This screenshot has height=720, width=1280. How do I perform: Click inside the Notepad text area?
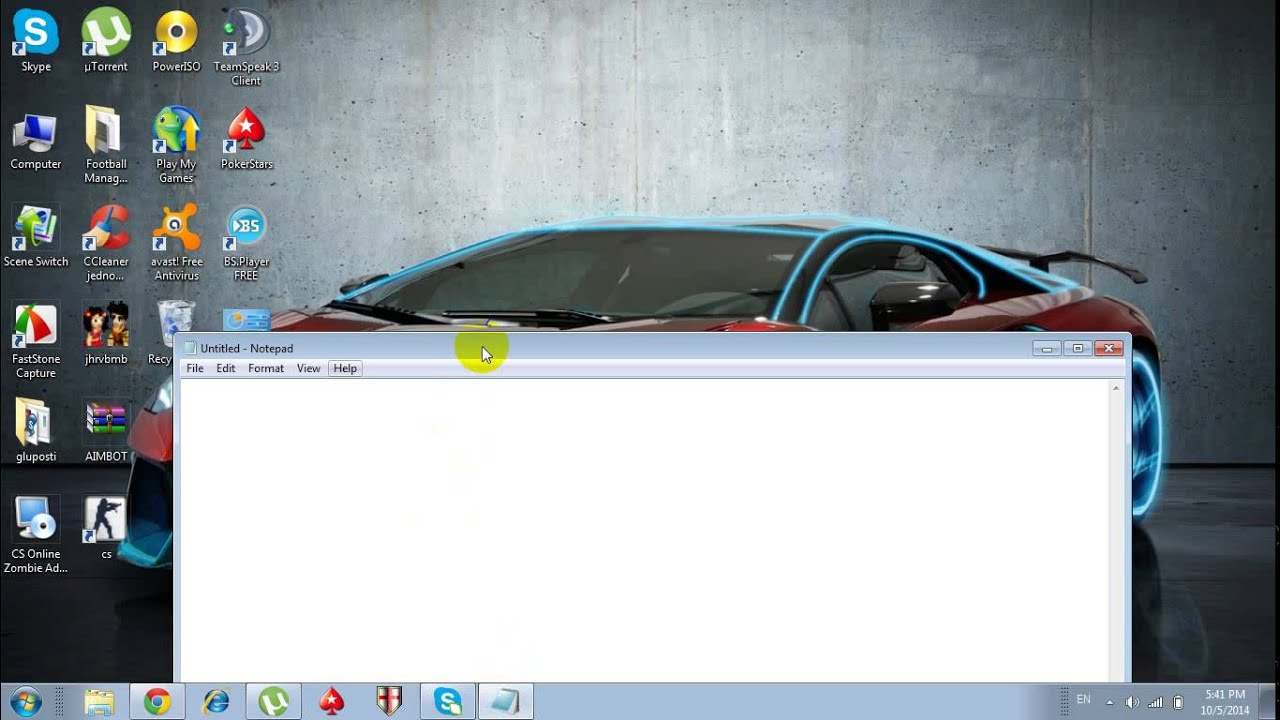coord(645,530)
